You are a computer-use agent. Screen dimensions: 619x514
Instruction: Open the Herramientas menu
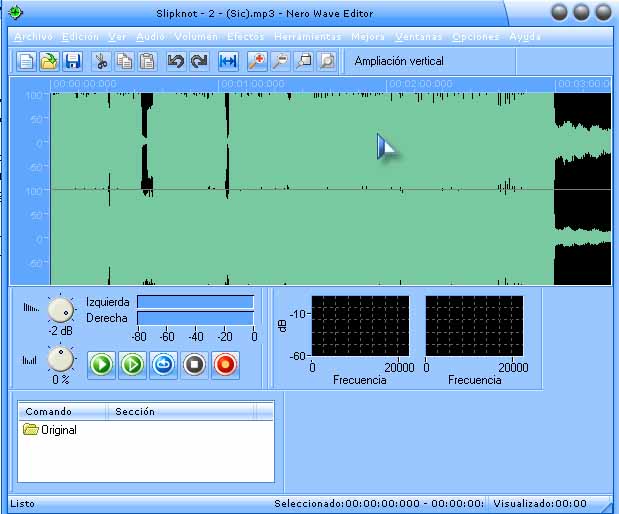[308, 37]
